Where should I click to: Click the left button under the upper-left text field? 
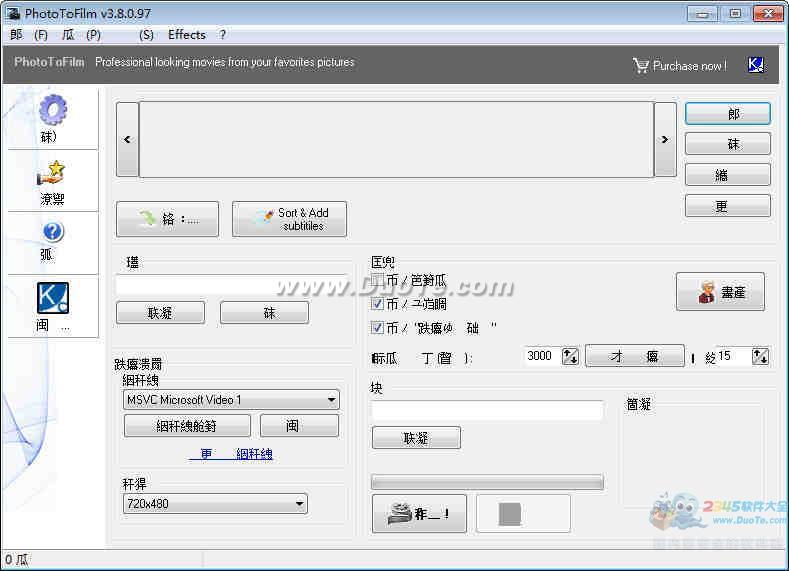coord(161,312)
